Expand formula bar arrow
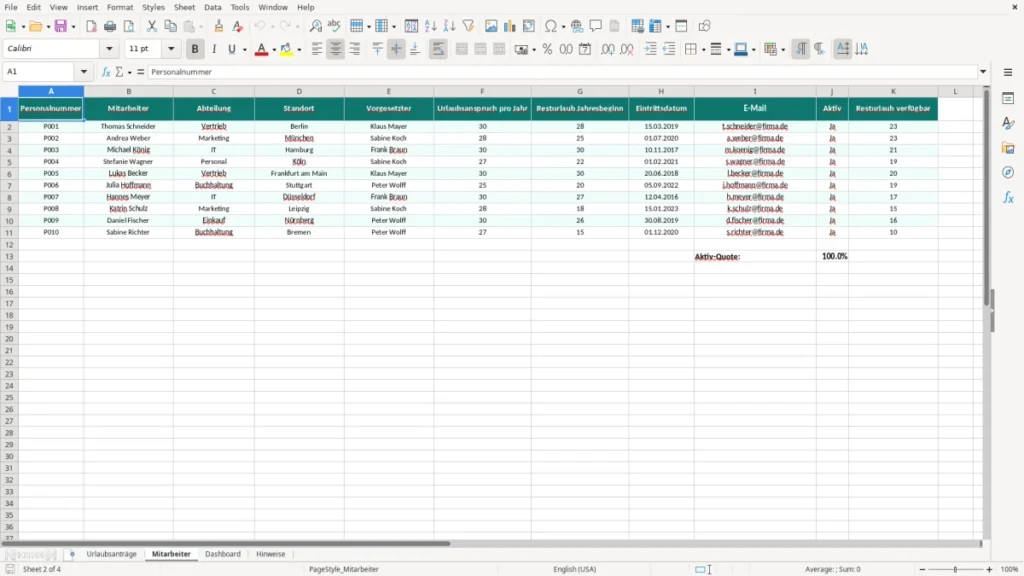This screenshot has height=576, width=1024. [x=983, y=72]
